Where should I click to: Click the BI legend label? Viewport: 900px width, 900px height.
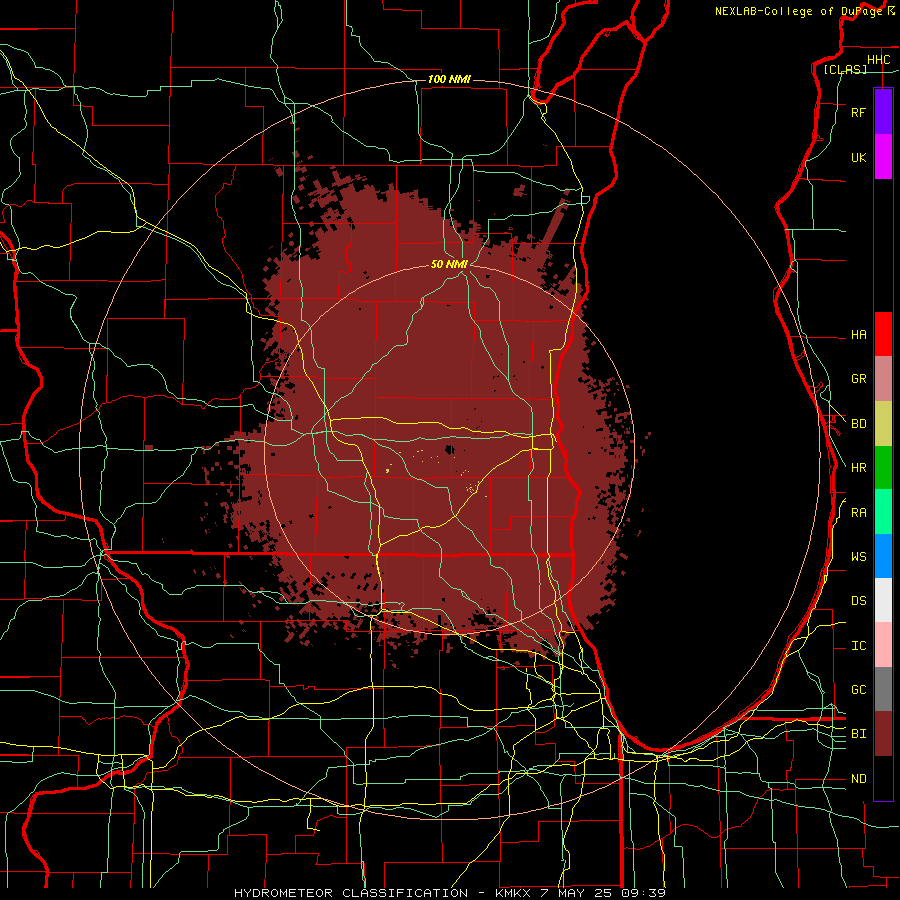(858, 734)
